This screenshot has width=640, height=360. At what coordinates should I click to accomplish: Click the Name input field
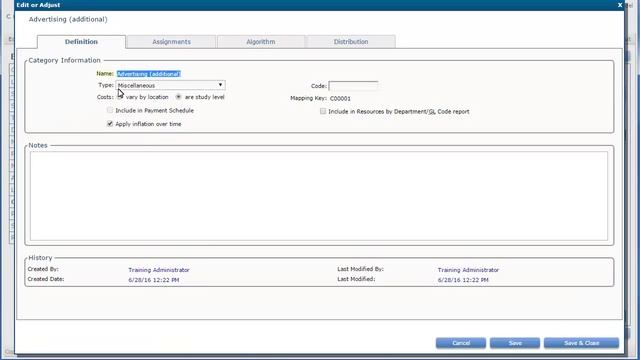149,74
